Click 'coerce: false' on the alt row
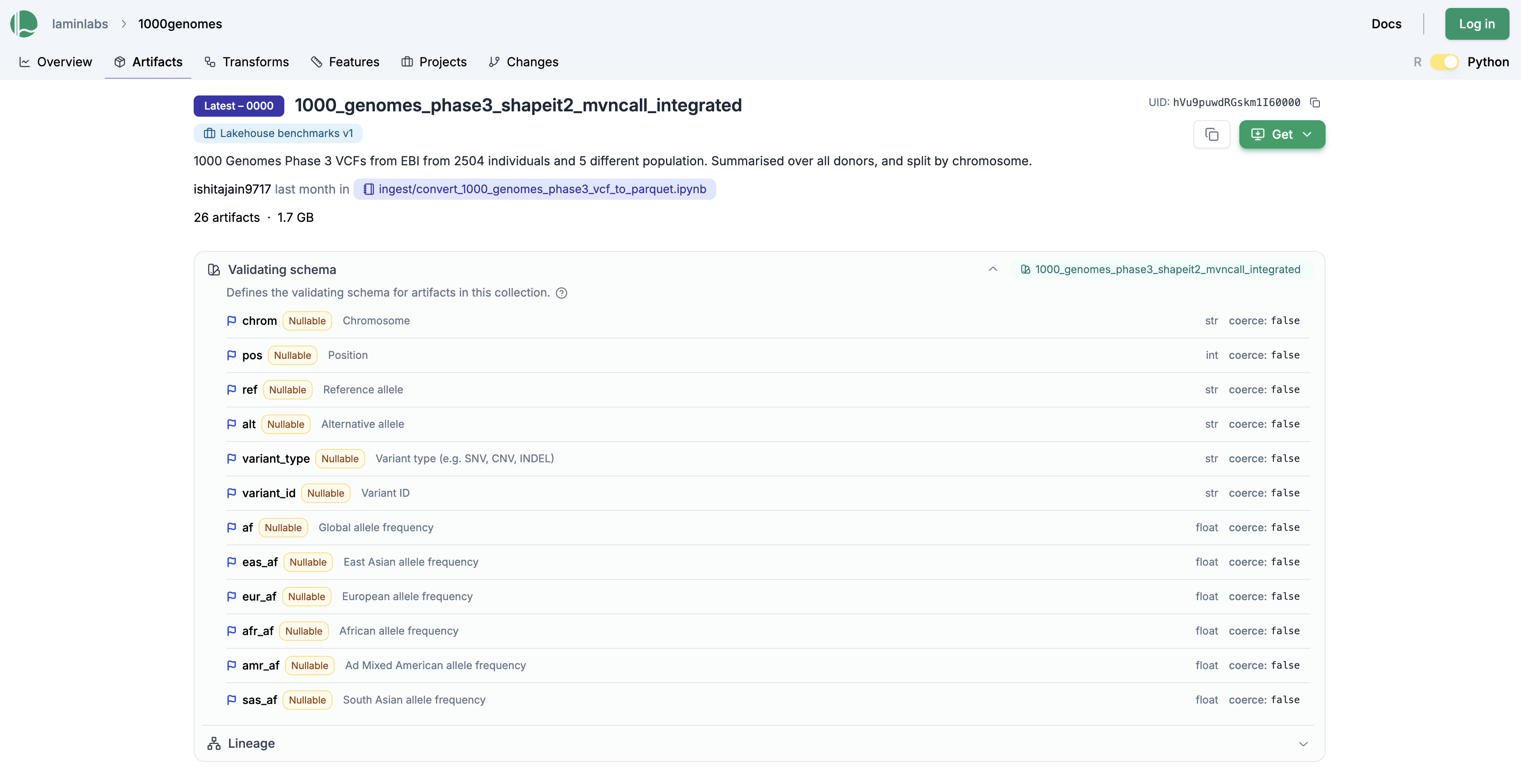 coord(1264,424)
